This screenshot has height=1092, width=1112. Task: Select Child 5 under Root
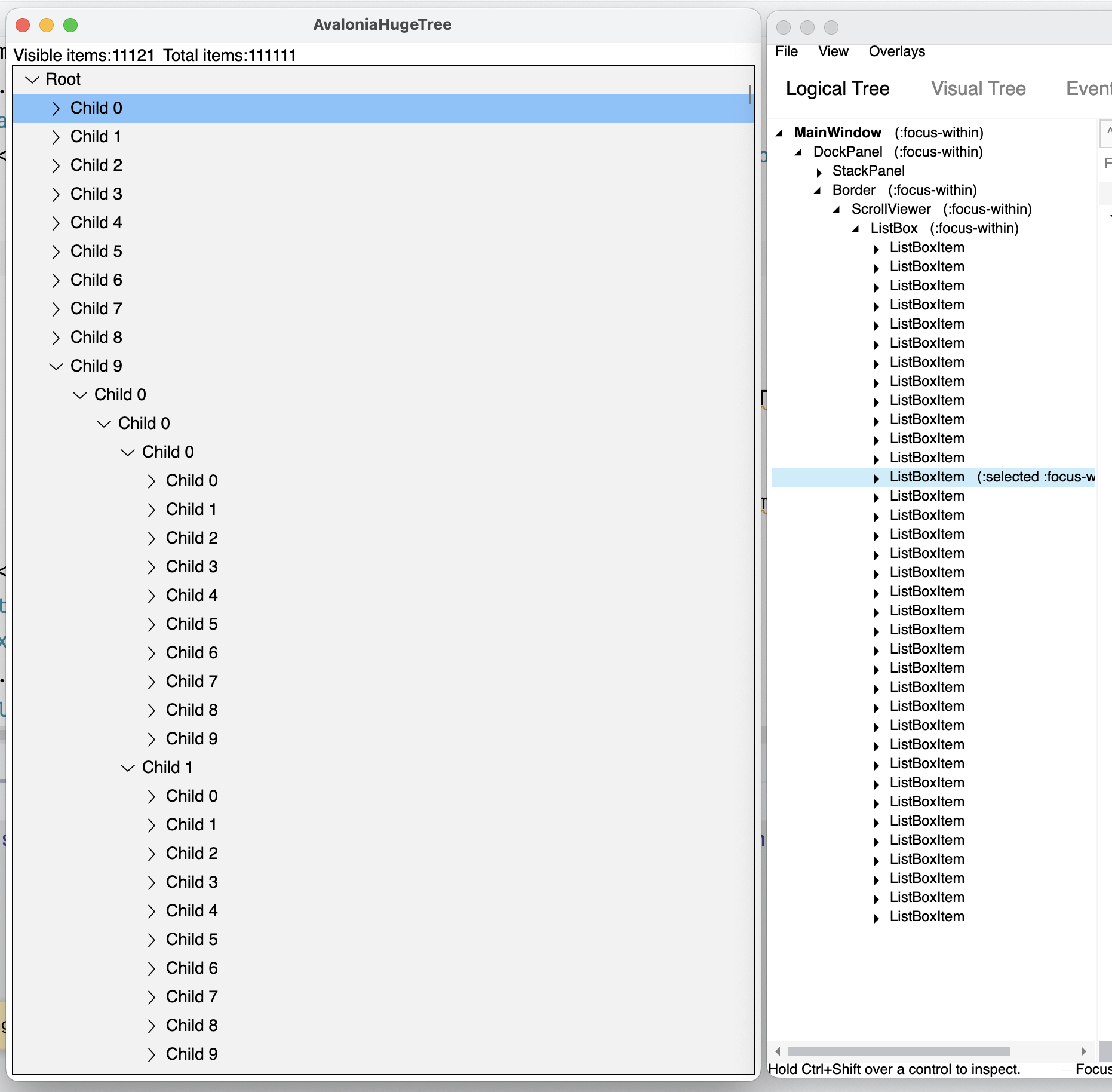point(383,251)
